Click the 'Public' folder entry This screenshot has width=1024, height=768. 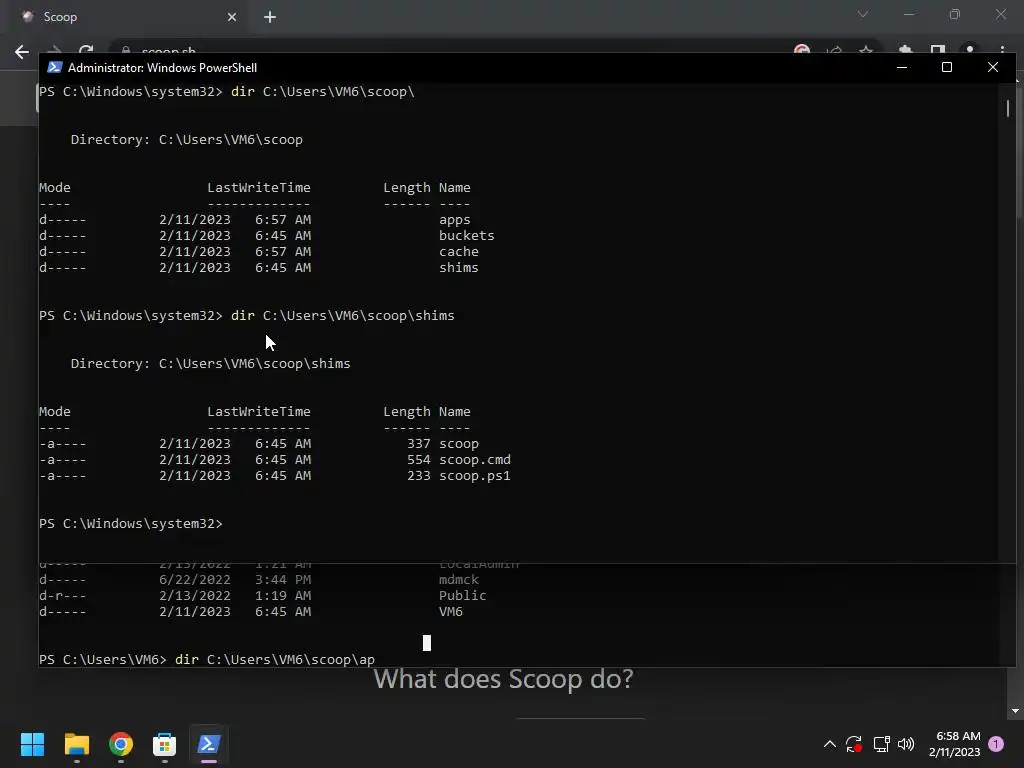pos(462,596)
